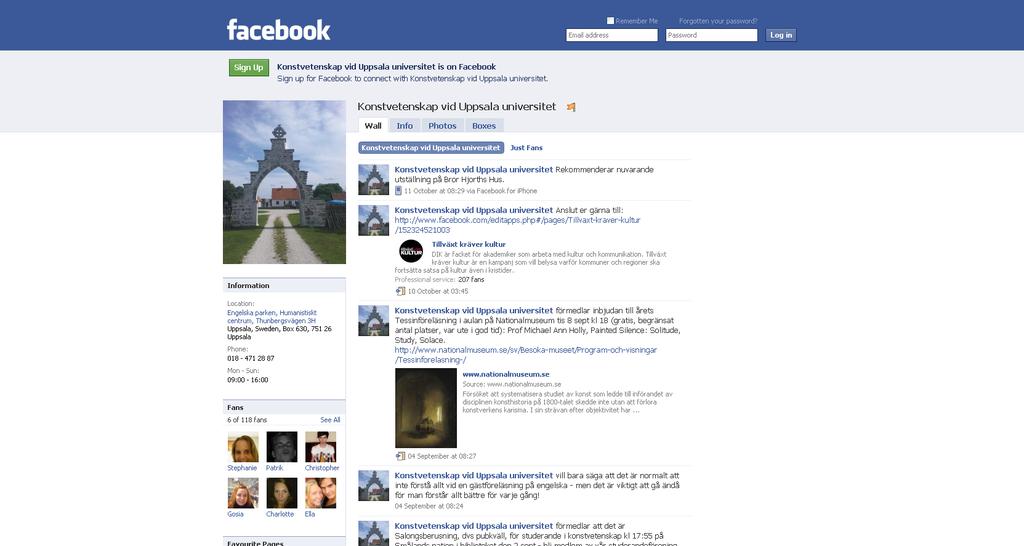
Task: Click the Christopher name link
Action: (322, 468)
